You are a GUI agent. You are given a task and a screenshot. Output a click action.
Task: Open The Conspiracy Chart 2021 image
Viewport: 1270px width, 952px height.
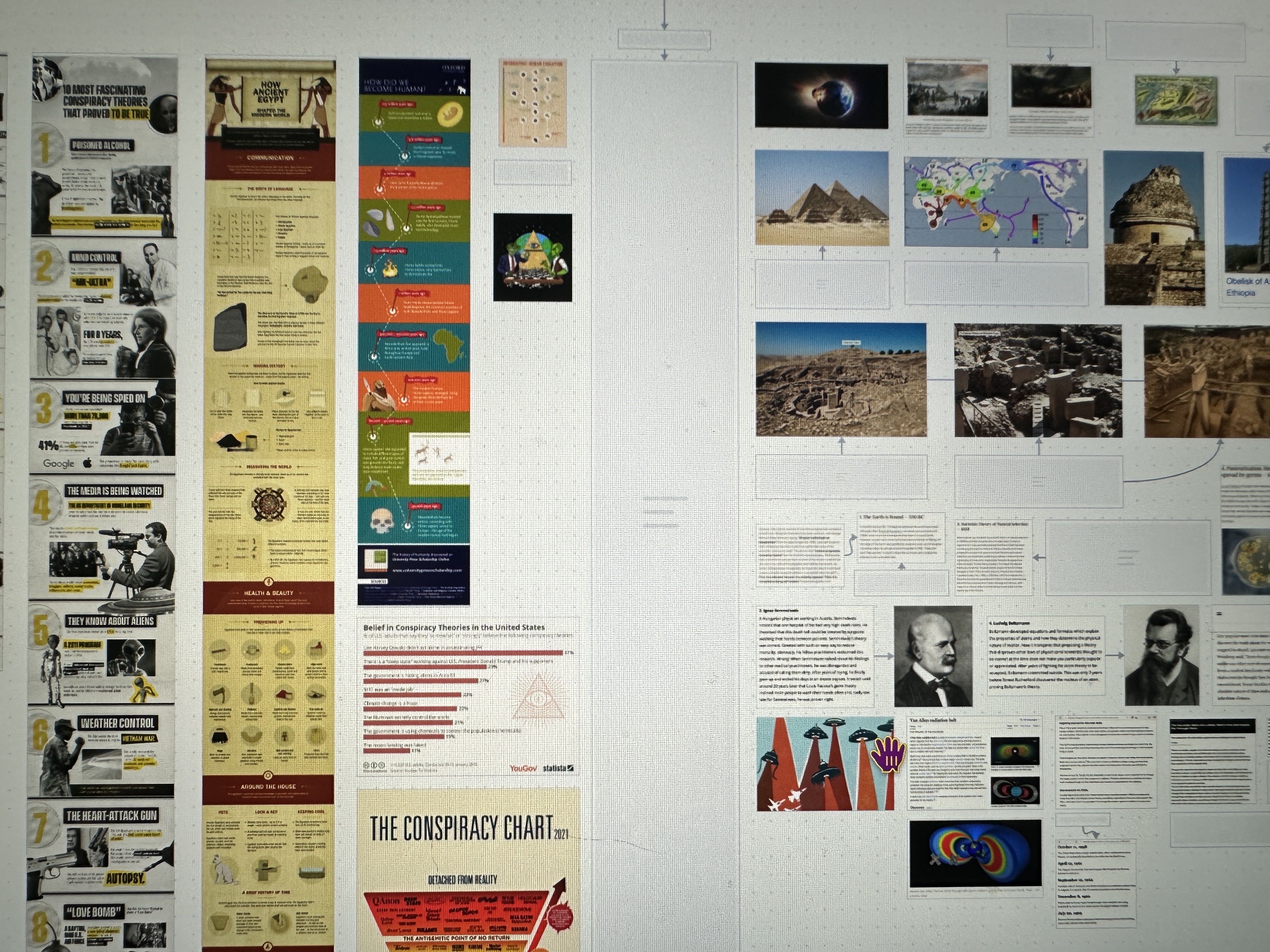[x=468, y=870]
